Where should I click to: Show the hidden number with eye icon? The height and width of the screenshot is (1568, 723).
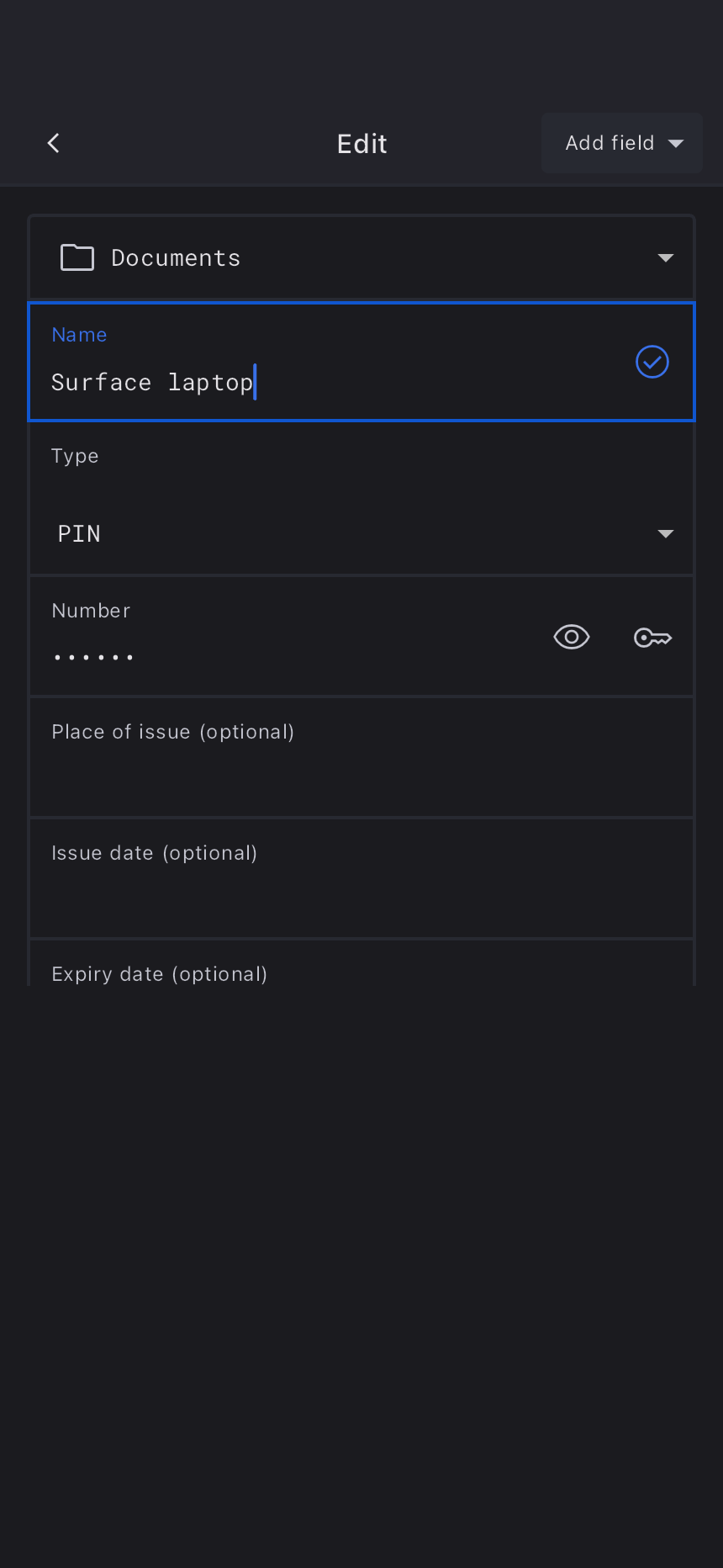point(572,638)
